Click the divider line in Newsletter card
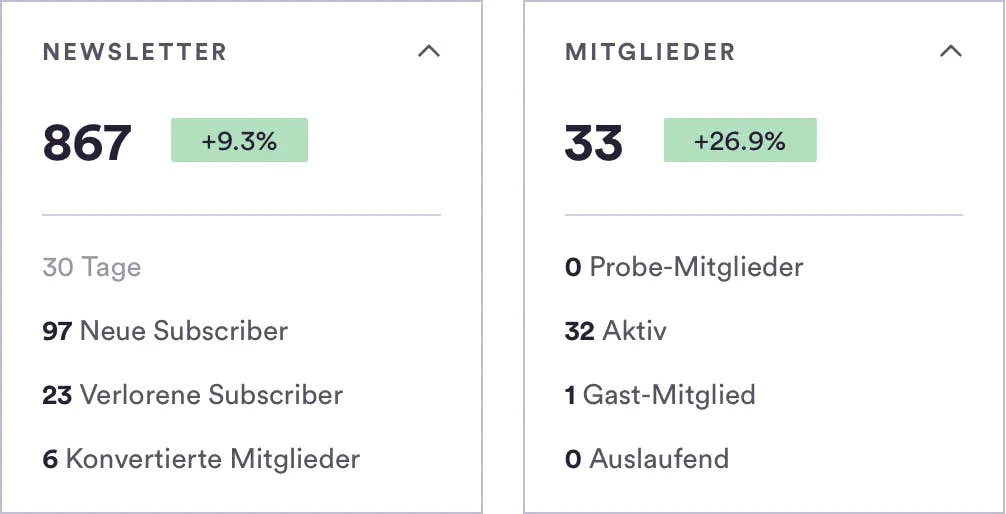Image resolution: width=1006 pixels, height=514 pixels. (241, 215)
